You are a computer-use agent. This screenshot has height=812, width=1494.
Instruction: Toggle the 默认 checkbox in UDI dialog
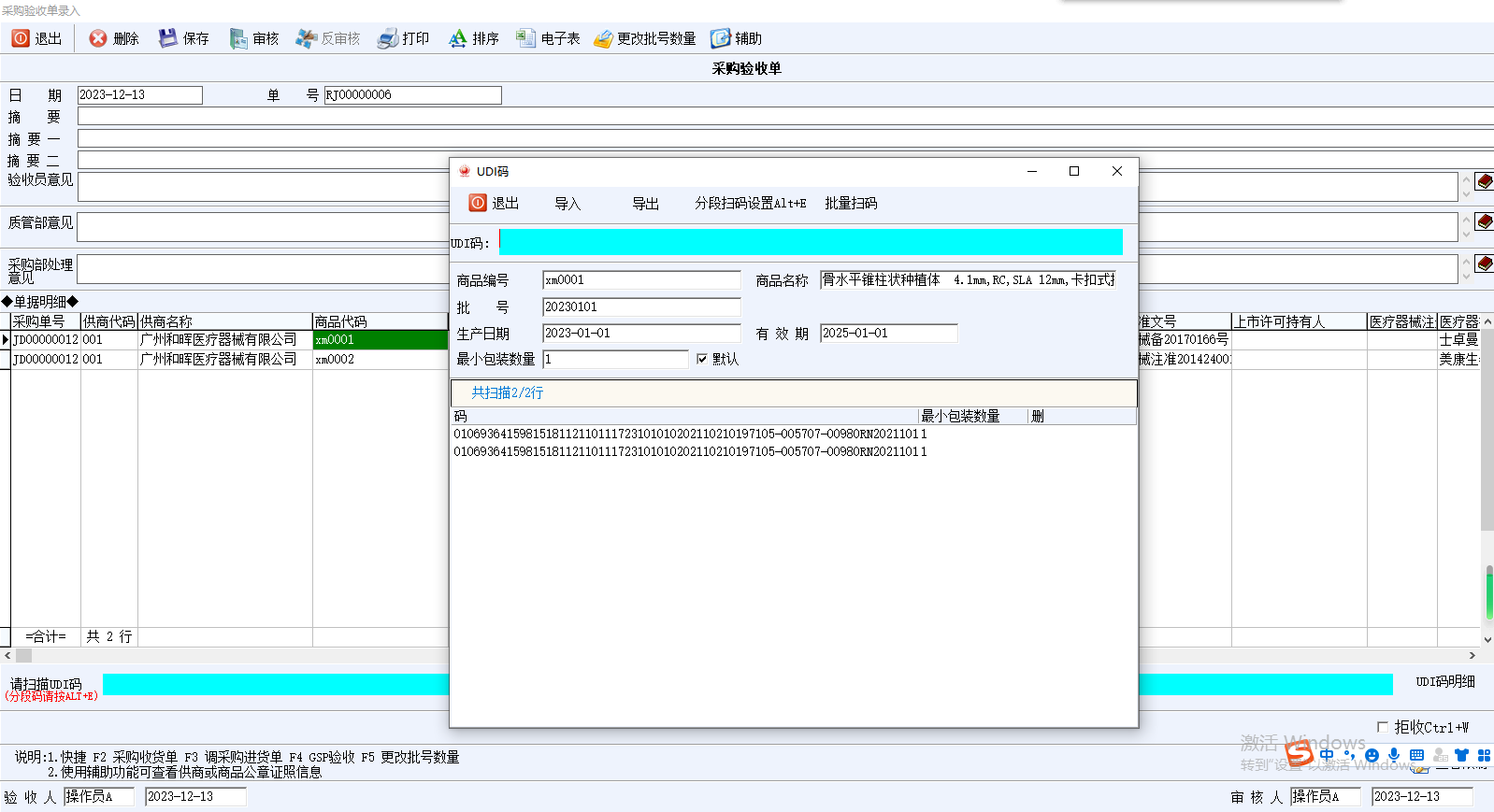pyautogui.click(x=702, y=359)
